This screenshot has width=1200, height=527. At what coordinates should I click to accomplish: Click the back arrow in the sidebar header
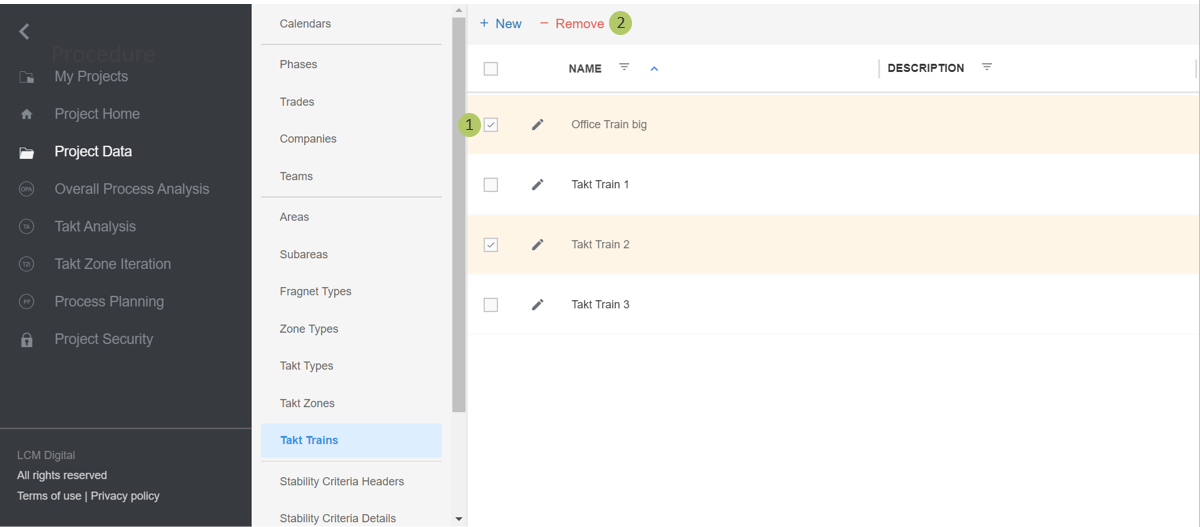pos(24,32)
